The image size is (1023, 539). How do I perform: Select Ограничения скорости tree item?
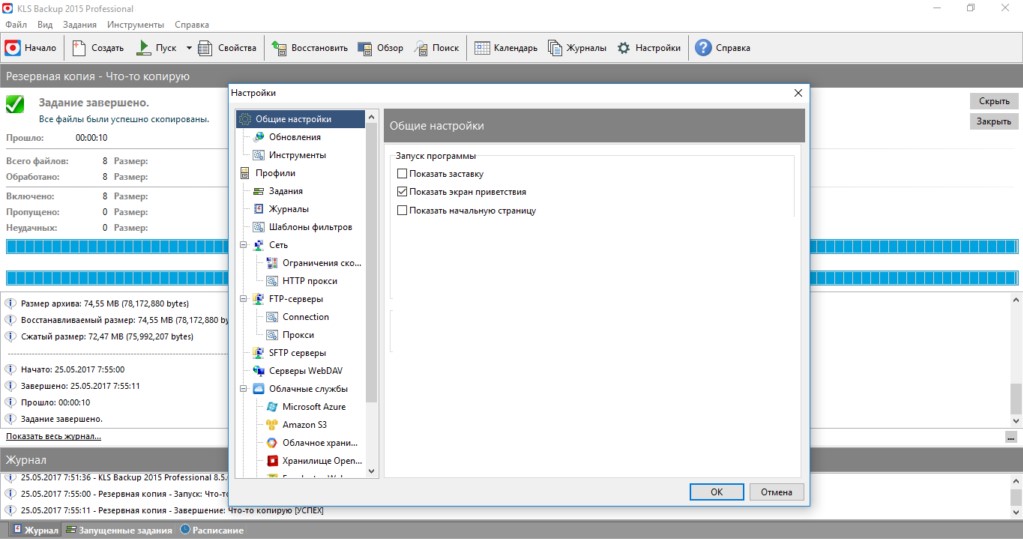click(x=321, y=263)
